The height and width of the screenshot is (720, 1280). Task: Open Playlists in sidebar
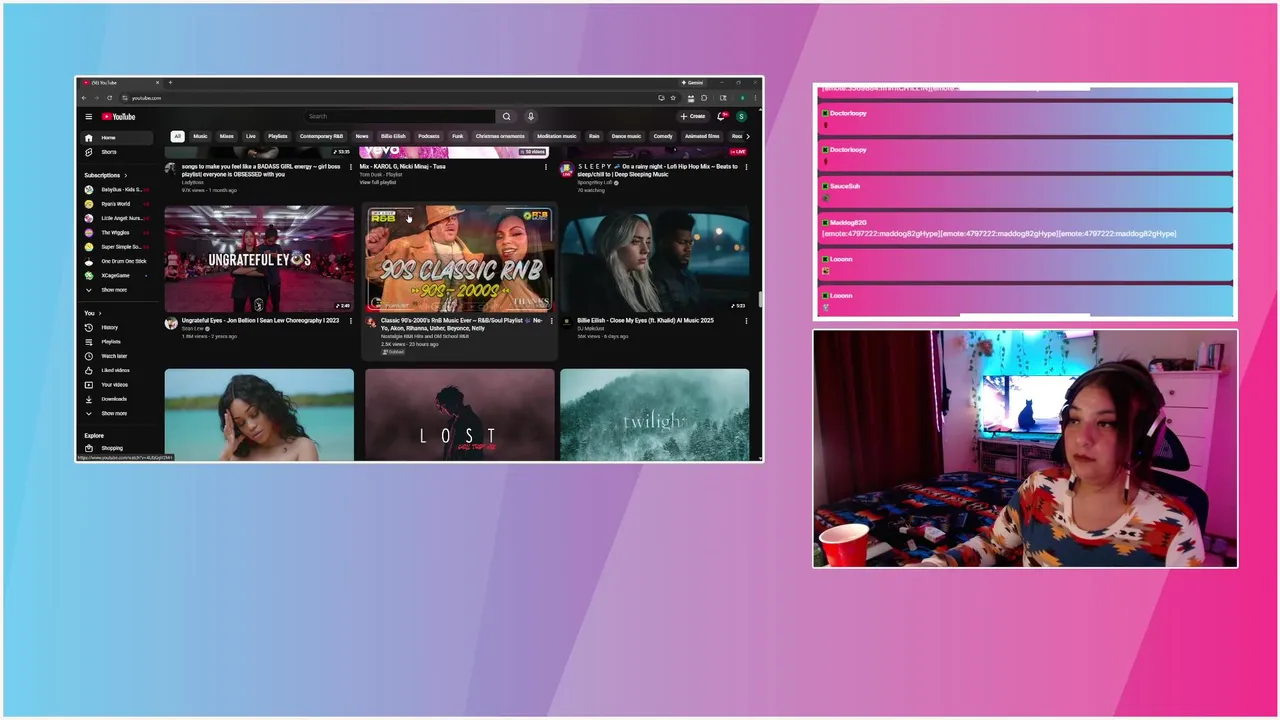pyautogui.click(x=118, y=342)
